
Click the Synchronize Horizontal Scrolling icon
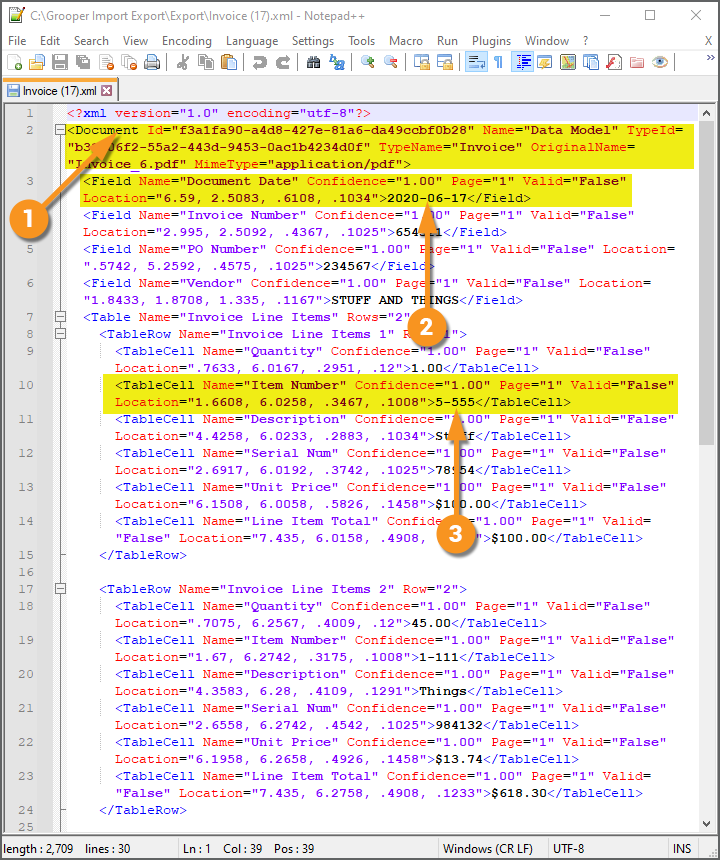(x=444, y=63)
